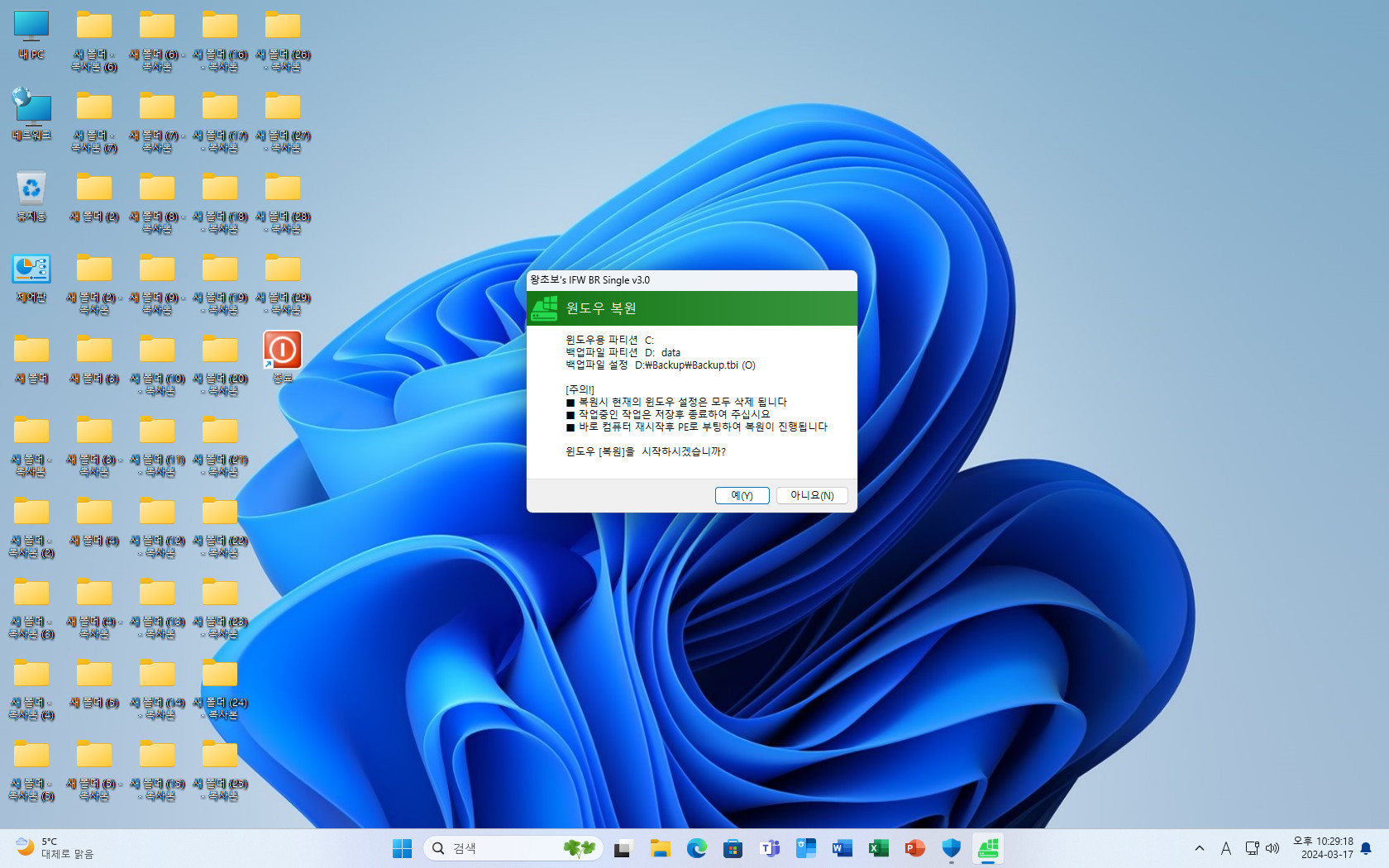The image size is (1389, 868).
Task: Open the Windows Start menu
Action: pyautogui.click(x=402, y=848)
